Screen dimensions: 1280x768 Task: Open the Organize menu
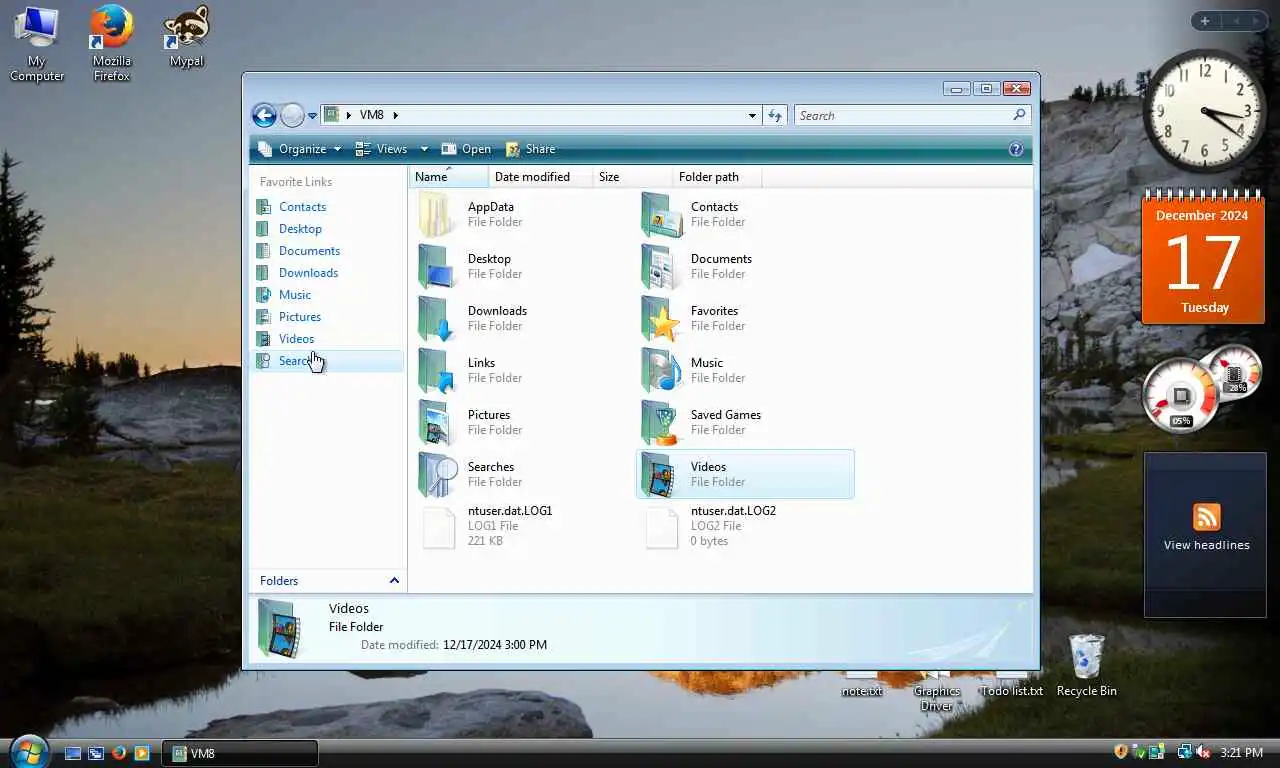299,149
